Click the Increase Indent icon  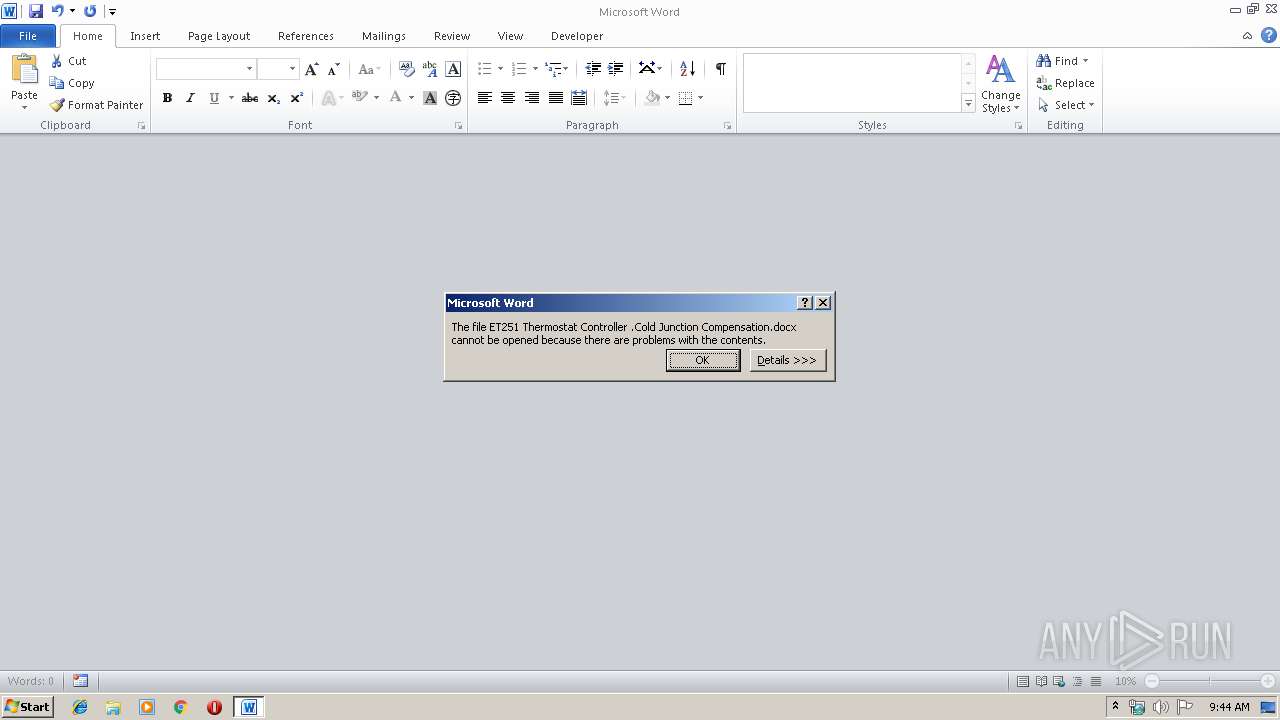click(616, 69)
